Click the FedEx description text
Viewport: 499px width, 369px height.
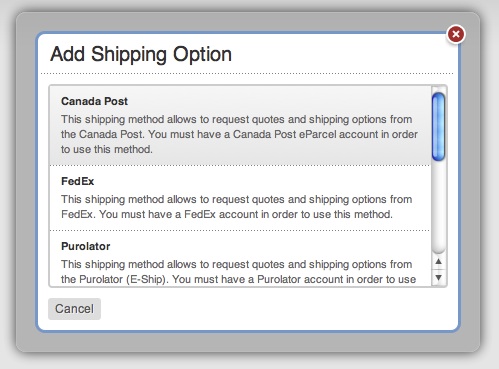coord(237,207)
